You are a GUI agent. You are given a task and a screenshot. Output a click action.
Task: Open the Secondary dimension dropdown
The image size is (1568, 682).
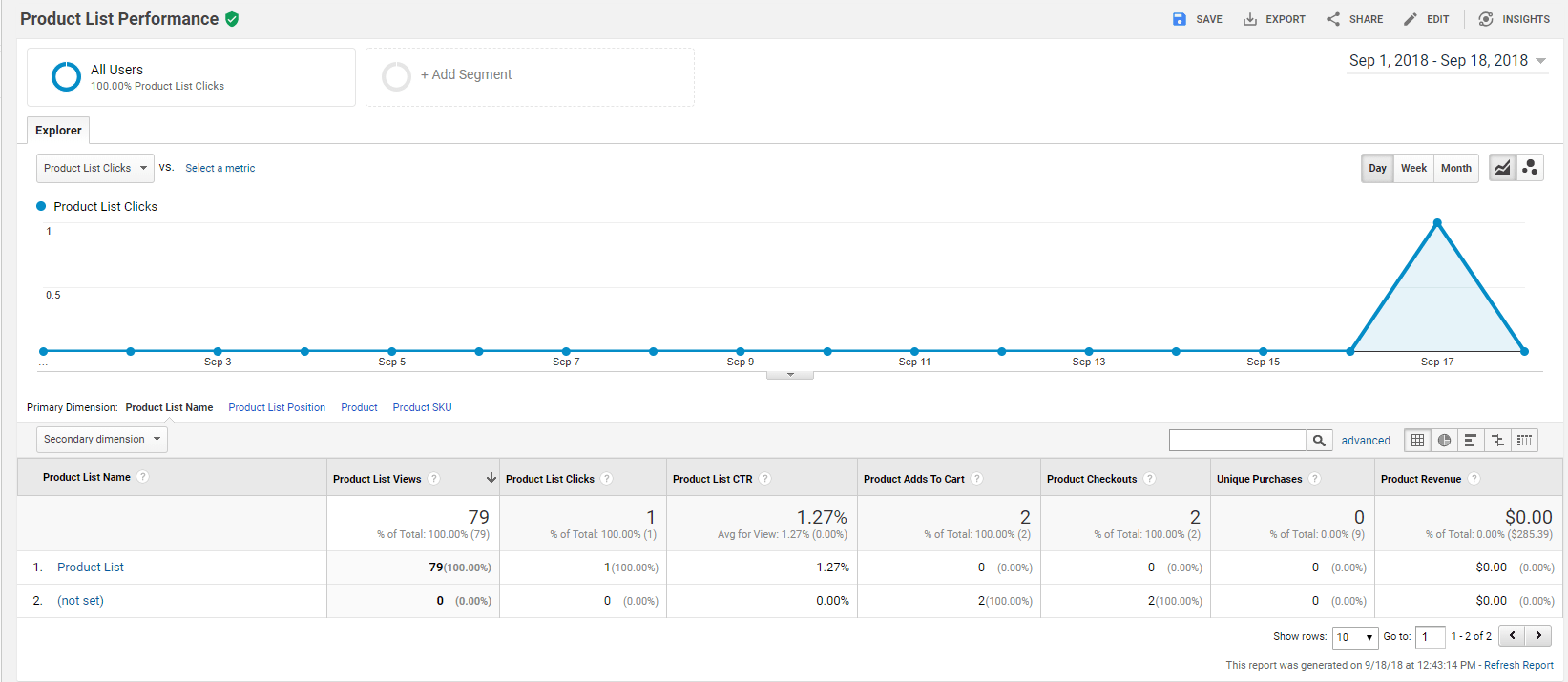(102, 439)
